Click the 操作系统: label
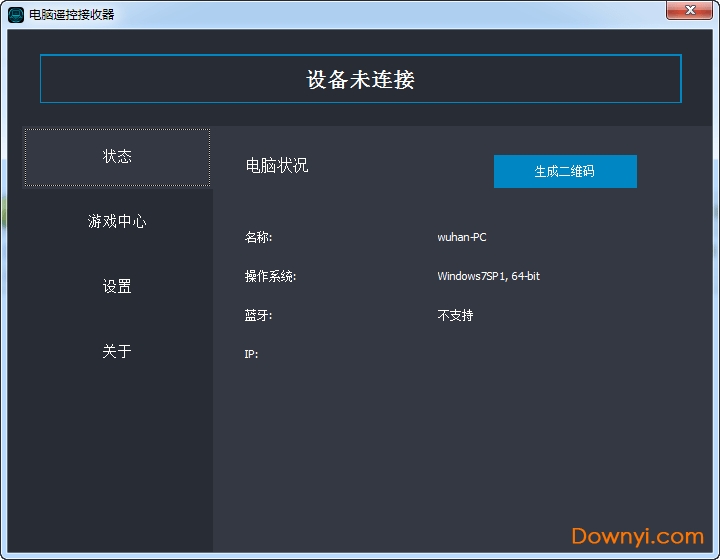The width and height of the screenshot is (720, 560). (x=270, y=276)
